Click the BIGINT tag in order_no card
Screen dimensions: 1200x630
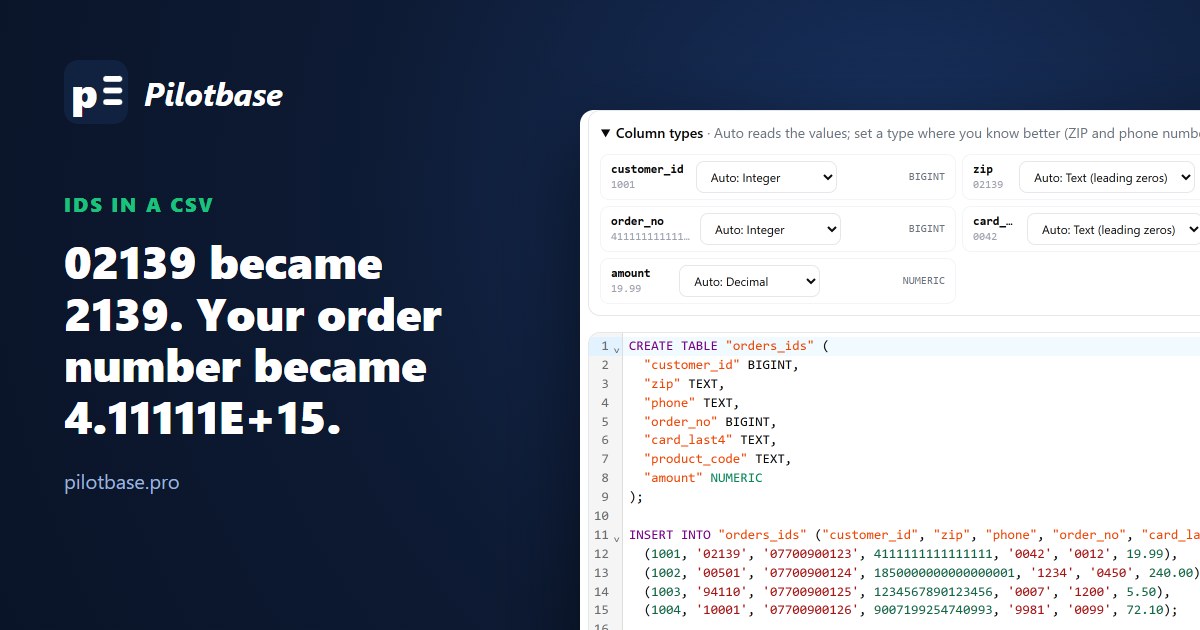[926, 229]
